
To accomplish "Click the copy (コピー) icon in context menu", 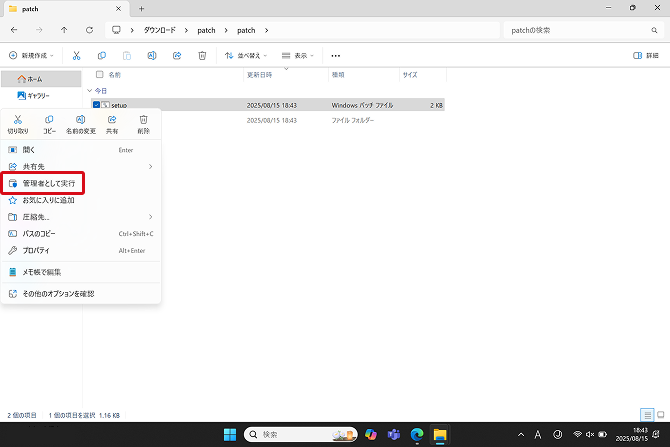I will (x=49, y=121).
